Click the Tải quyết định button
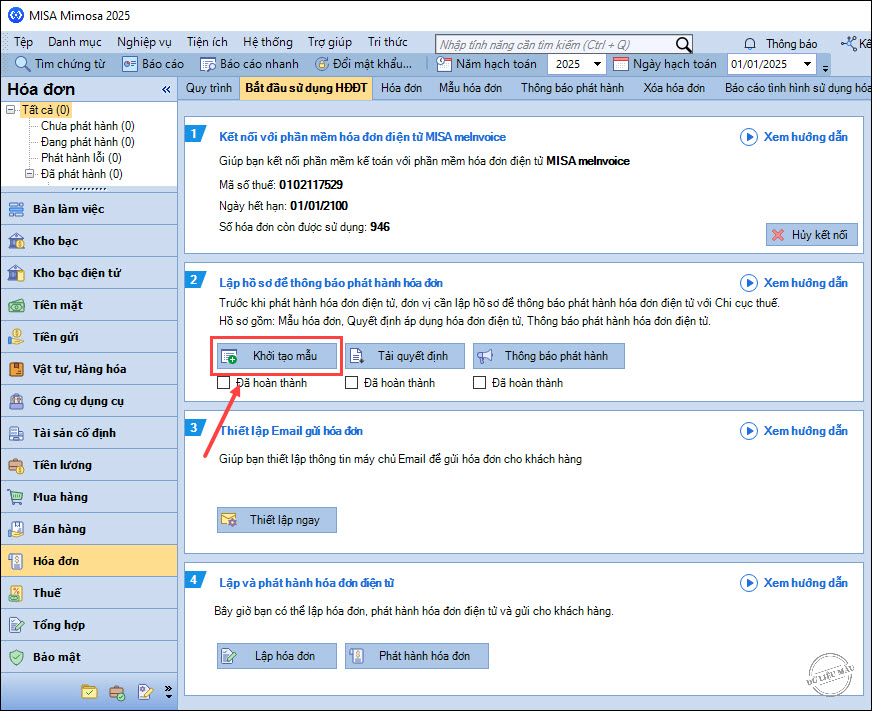872x711 pixels. [x=405, y=356]
